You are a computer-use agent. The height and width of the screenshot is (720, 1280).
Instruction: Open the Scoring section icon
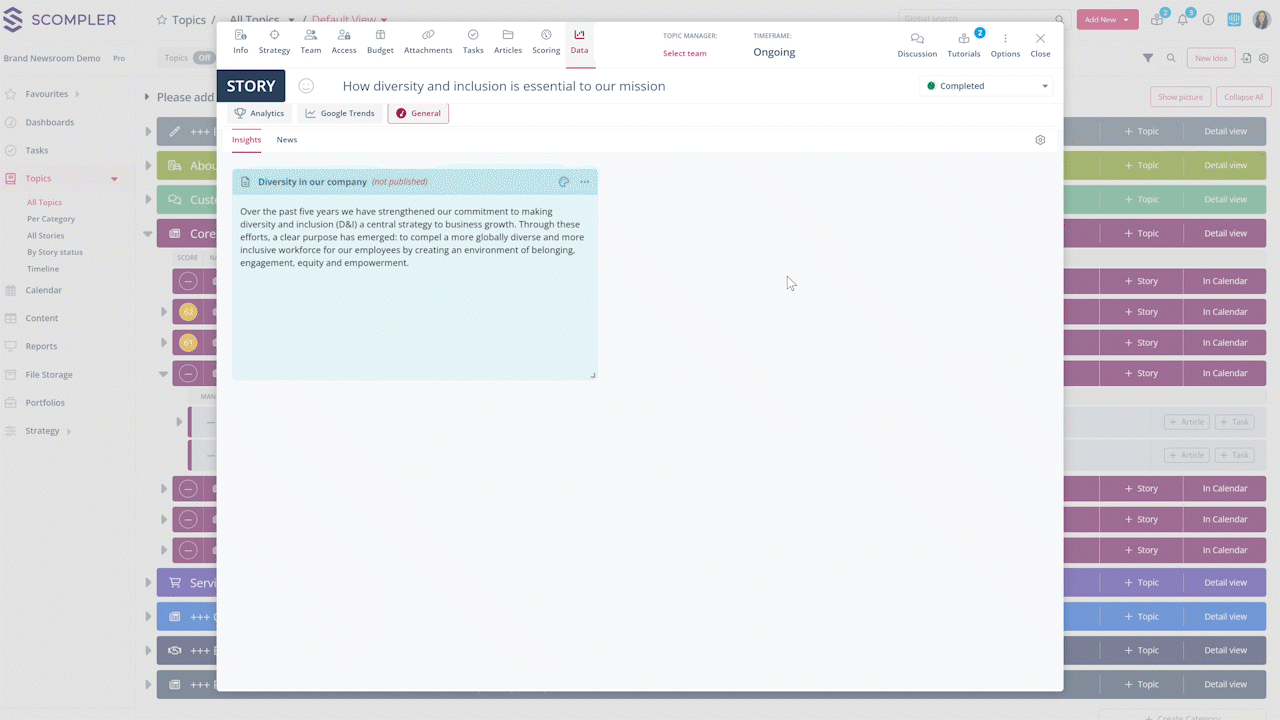tap(546, 36)
